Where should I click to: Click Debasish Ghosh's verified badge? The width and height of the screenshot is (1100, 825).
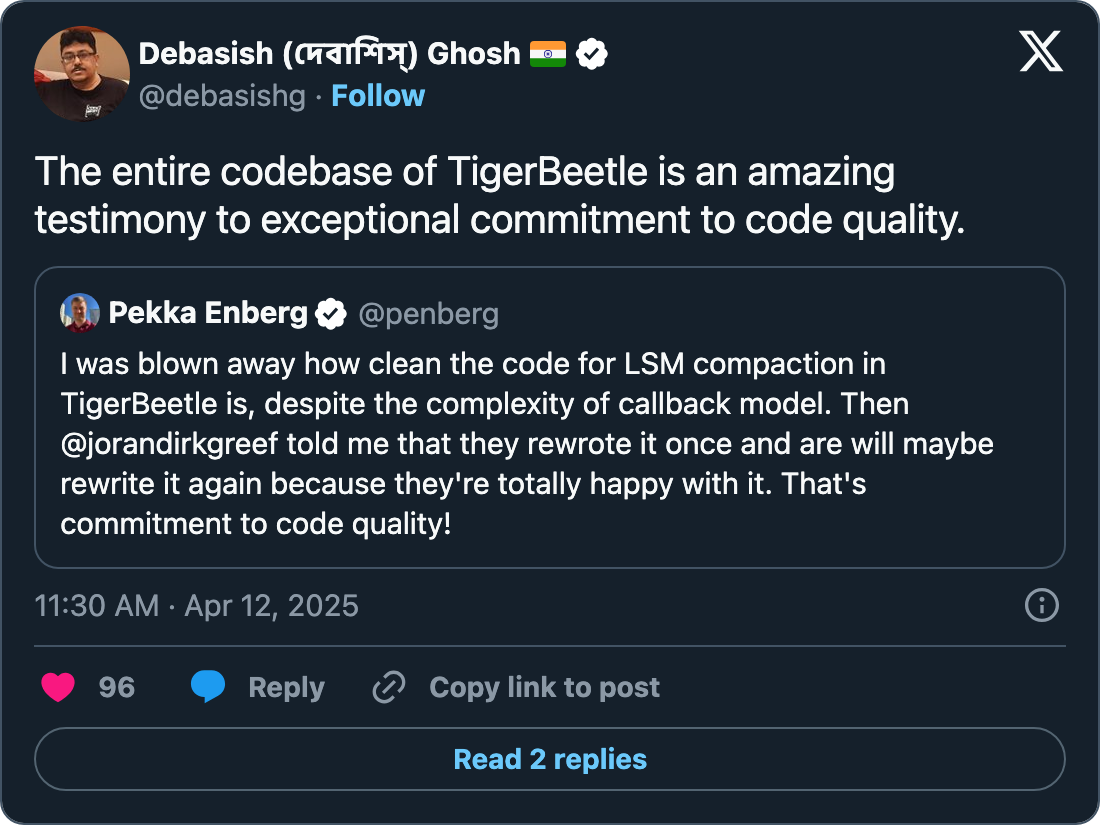tap(593, 54)
